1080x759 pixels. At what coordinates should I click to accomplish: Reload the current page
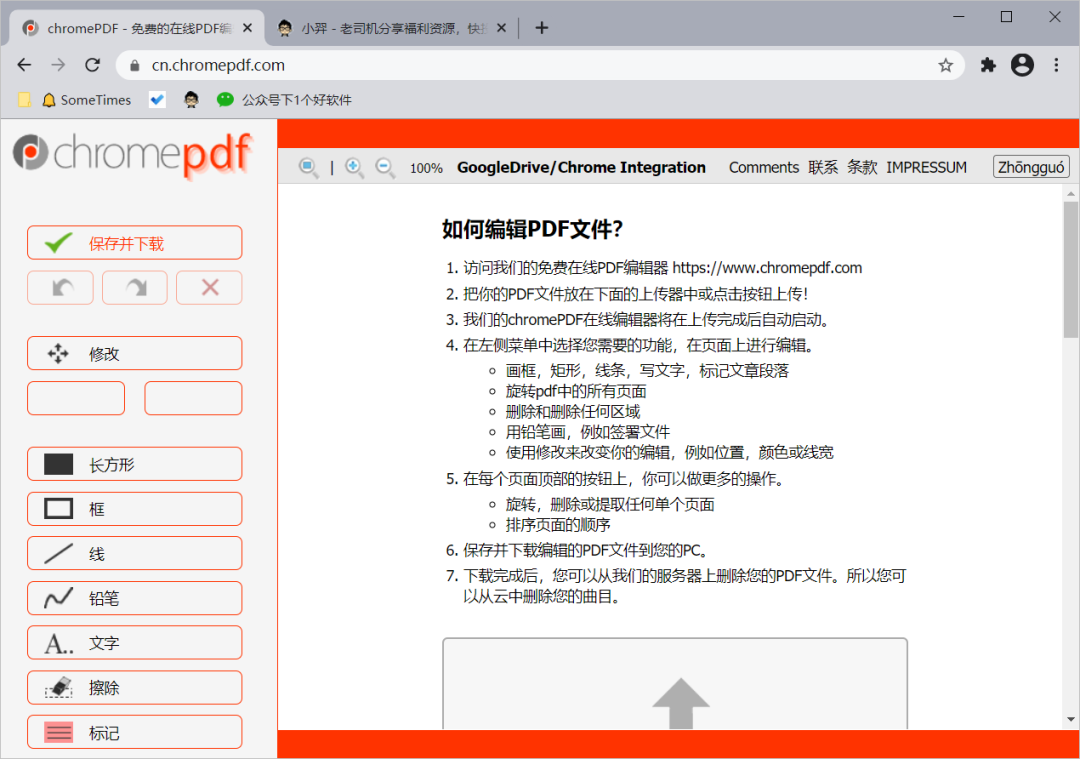point(92,65)
